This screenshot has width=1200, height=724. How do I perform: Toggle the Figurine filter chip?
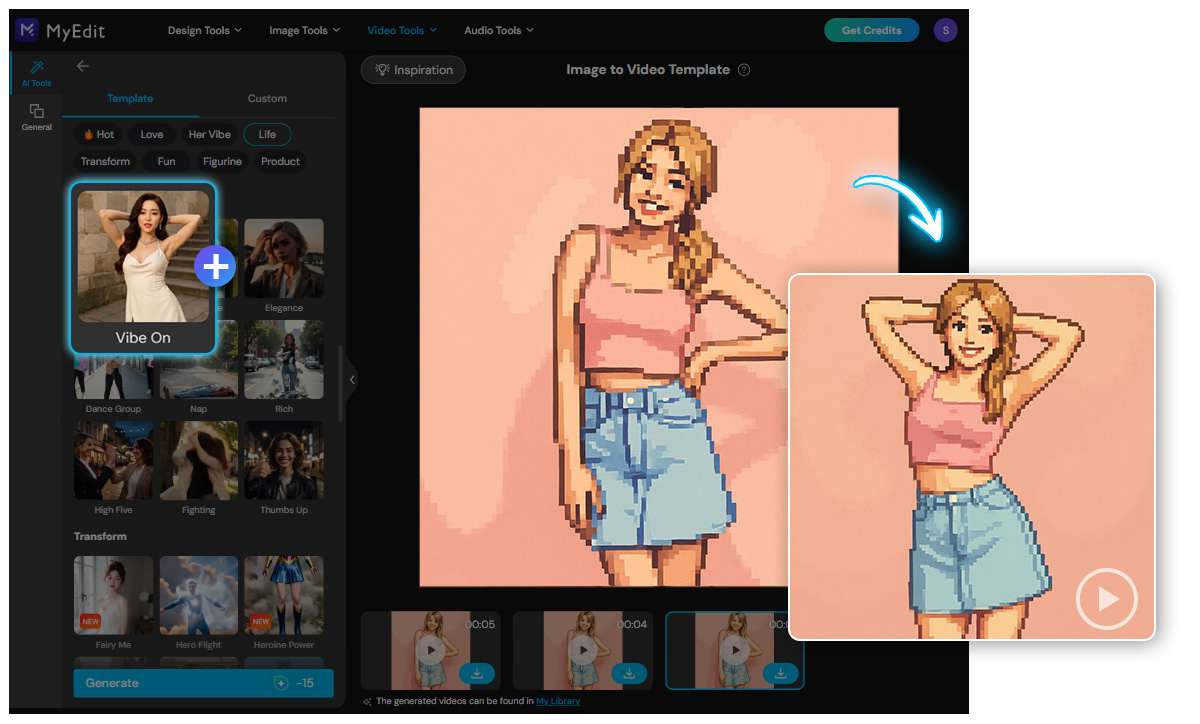tap(221, 161)
